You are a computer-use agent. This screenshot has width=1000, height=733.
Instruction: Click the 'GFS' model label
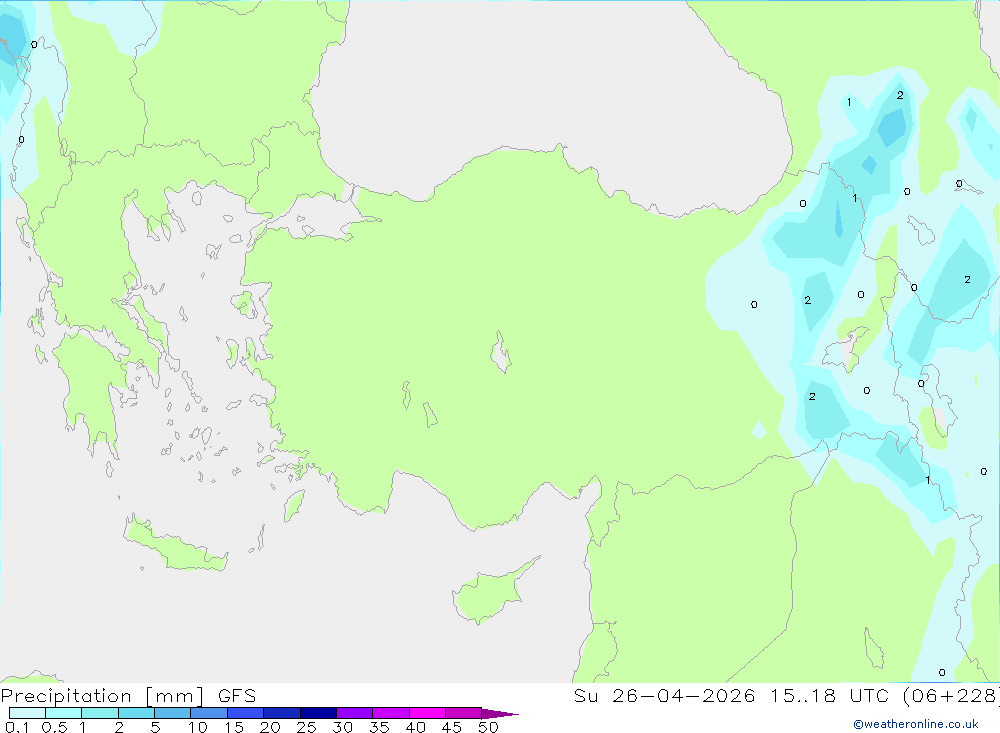point(237,696)
